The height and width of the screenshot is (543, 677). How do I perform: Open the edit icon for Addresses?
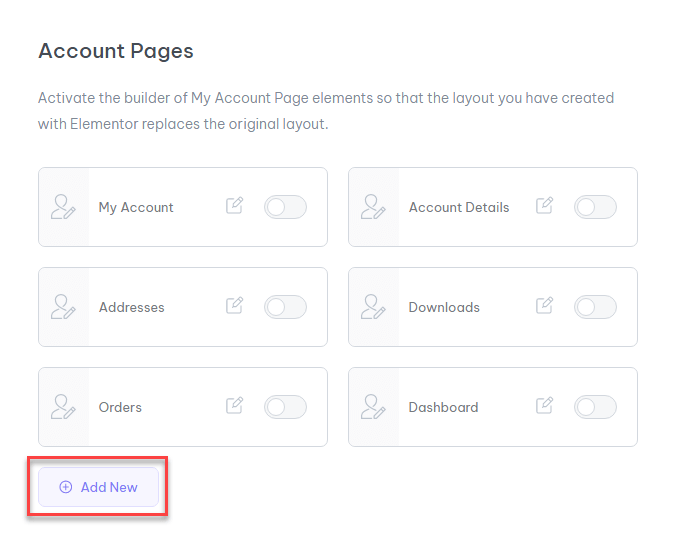coord(234,306)
